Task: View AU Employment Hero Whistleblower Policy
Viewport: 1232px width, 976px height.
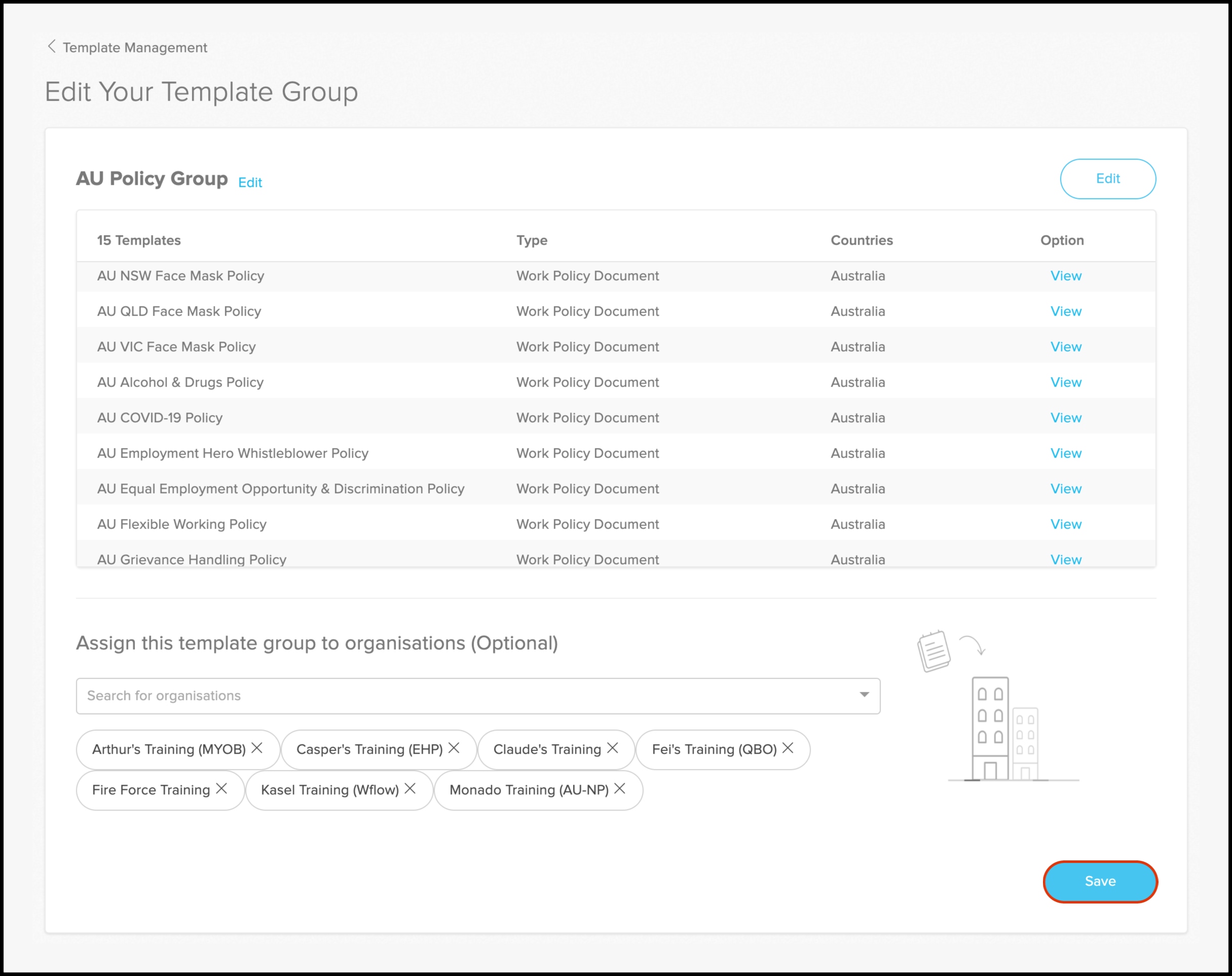Action: coord(1066,453)
